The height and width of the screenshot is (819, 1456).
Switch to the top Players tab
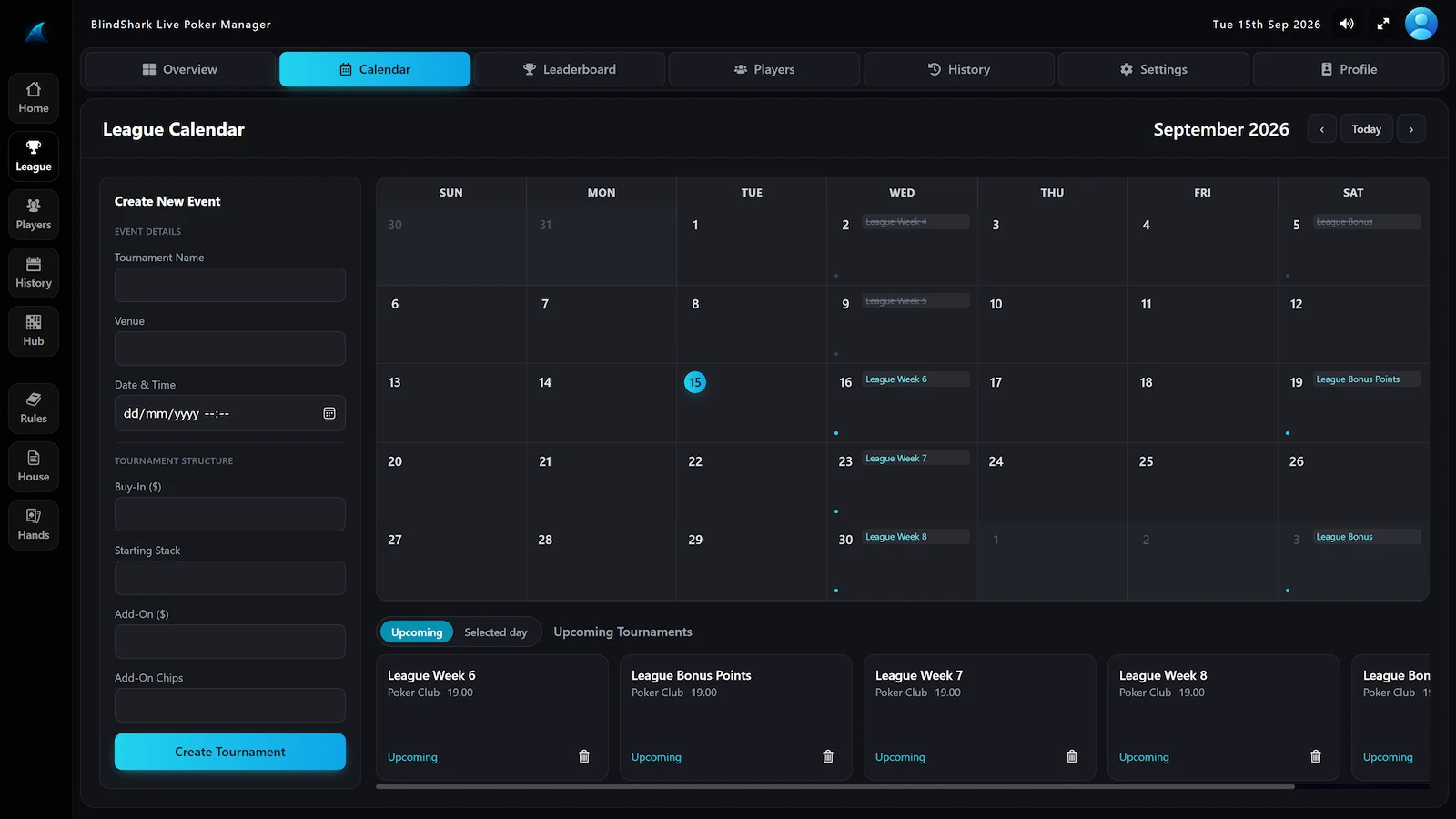[764, 69]
